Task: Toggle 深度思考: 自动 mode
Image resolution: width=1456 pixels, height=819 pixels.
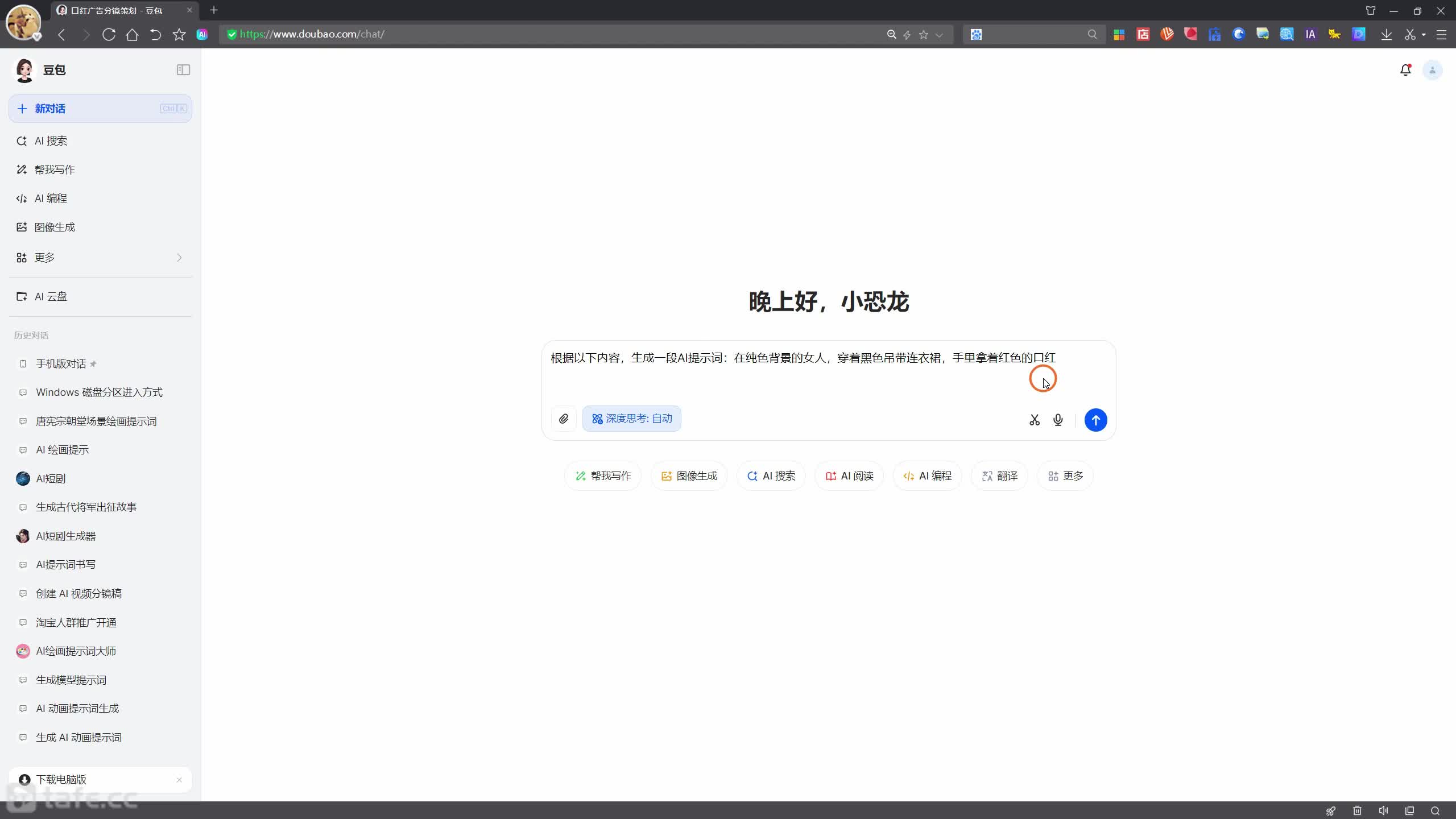Action: (x=631, y=419)
